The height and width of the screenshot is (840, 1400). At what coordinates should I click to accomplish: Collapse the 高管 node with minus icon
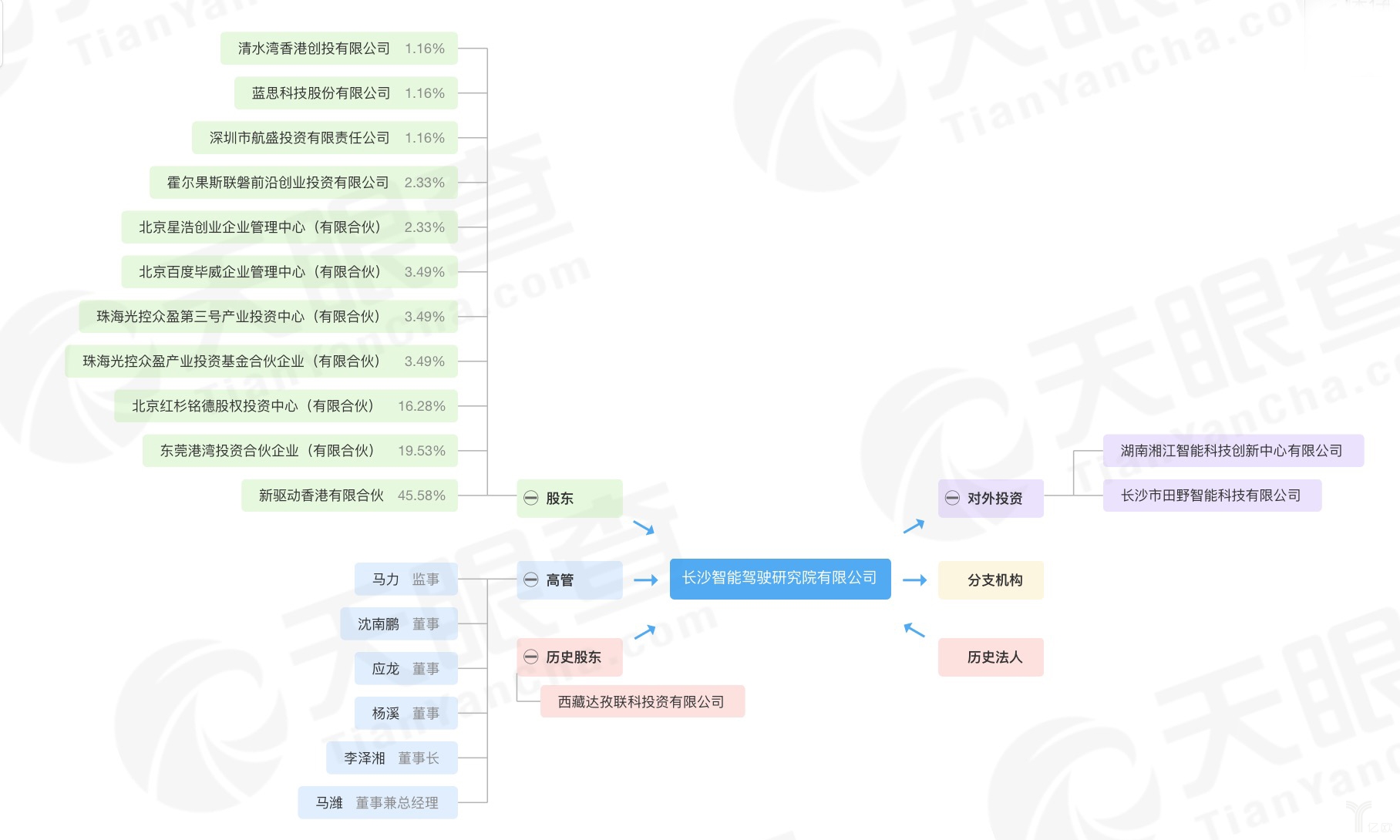530,580
